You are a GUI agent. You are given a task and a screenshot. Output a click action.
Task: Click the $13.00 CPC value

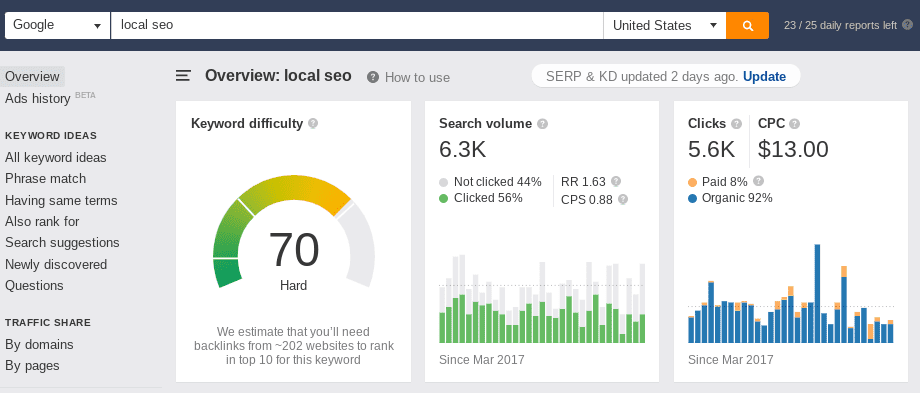[793, 150]
